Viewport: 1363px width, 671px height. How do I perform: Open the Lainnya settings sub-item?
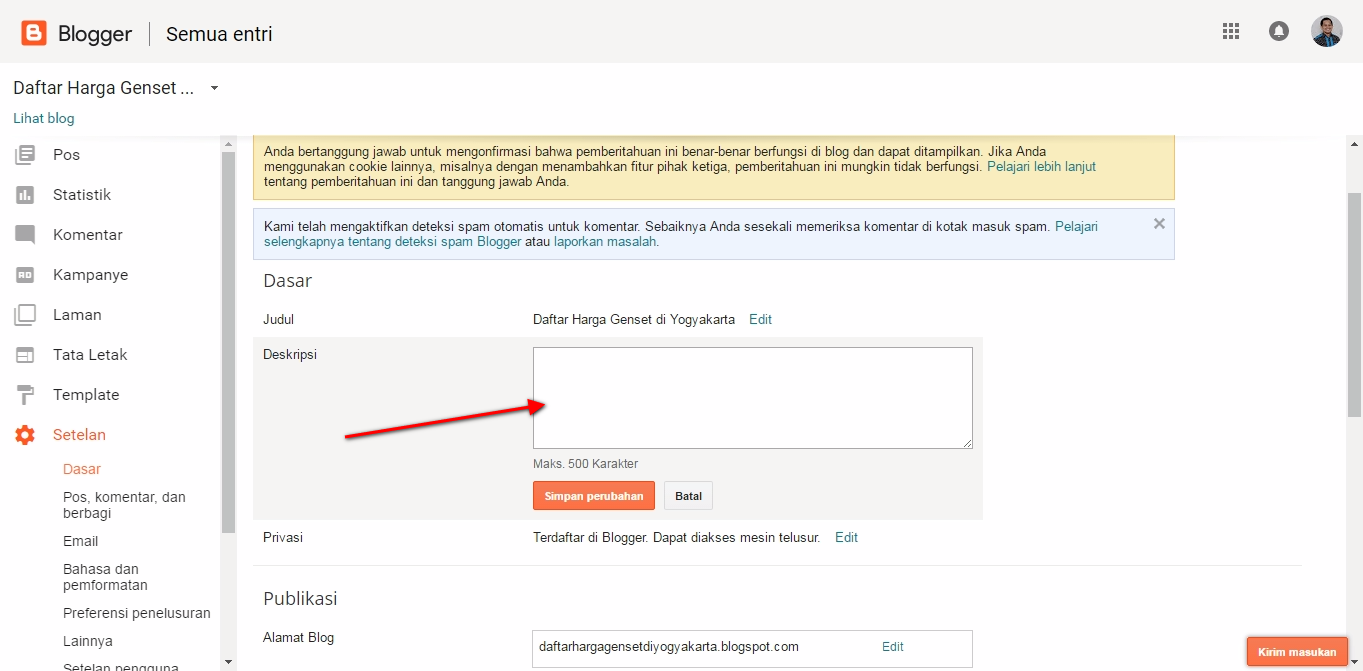pyautogui.click(x=88, y=641)
